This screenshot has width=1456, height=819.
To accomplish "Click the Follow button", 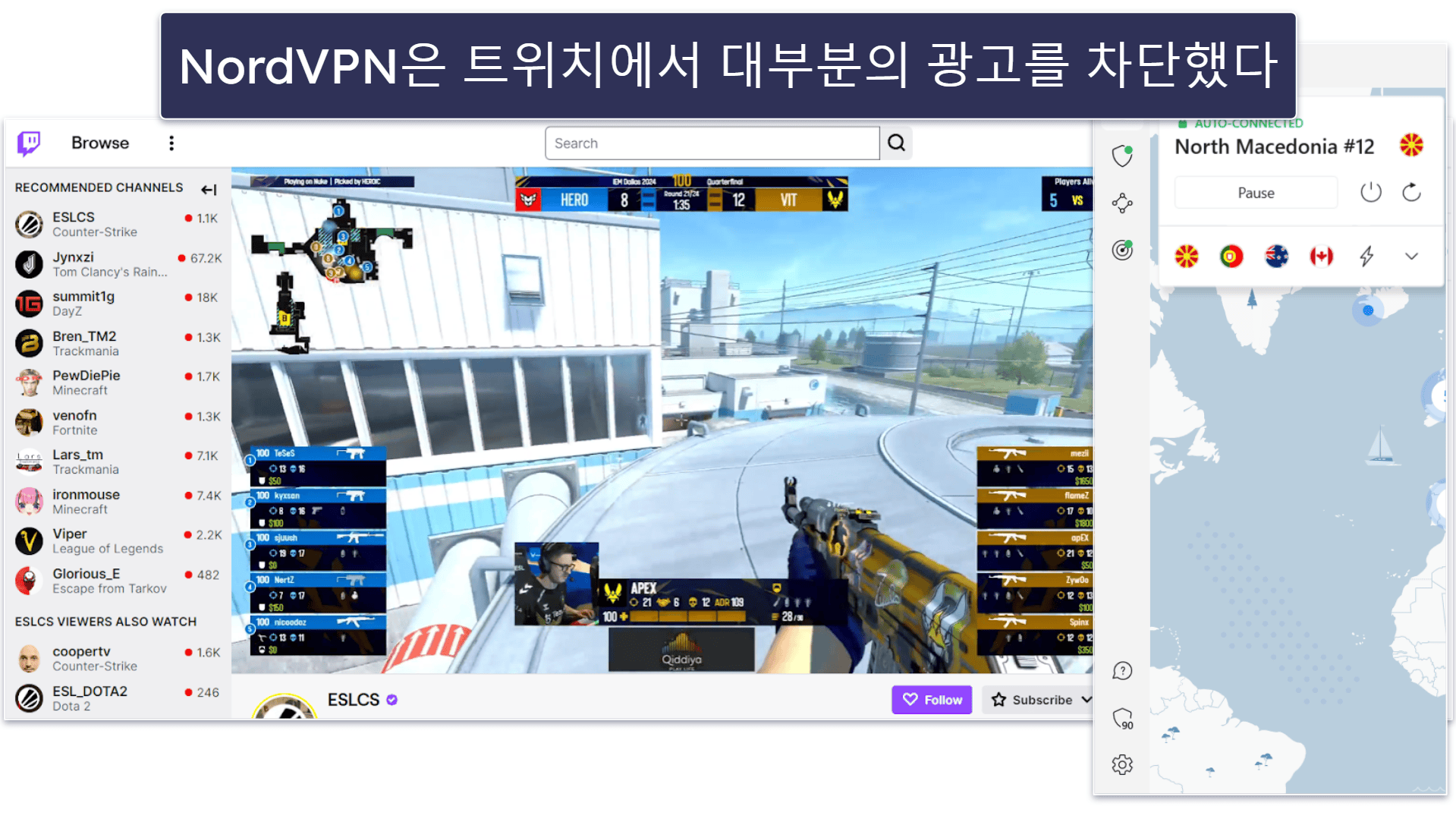I will pos(932,700).
